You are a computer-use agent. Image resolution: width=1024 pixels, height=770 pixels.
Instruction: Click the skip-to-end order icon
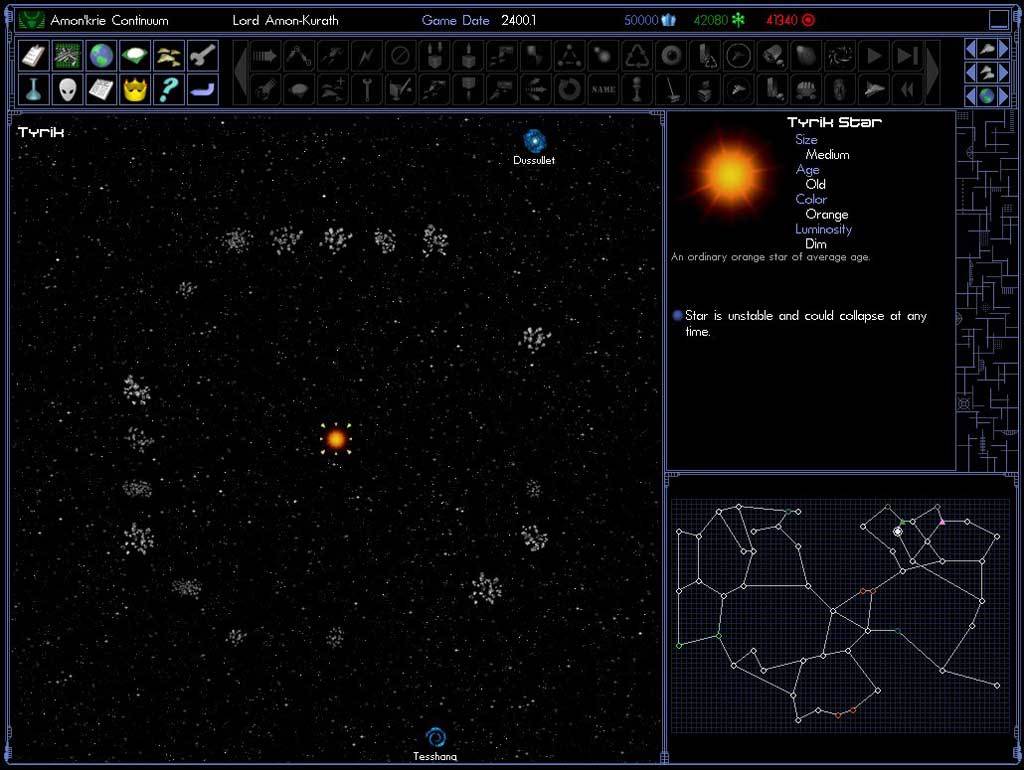tap(908, 56)
